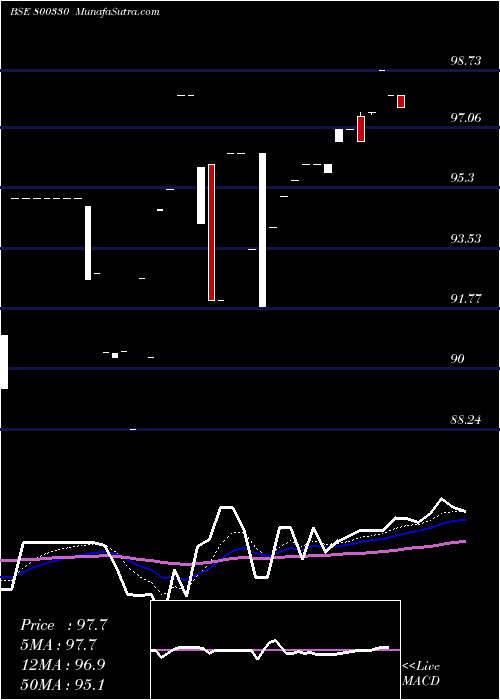500x700 pixels.
Task: Click the 93.53 price level label
Action: tap(466, 239)
